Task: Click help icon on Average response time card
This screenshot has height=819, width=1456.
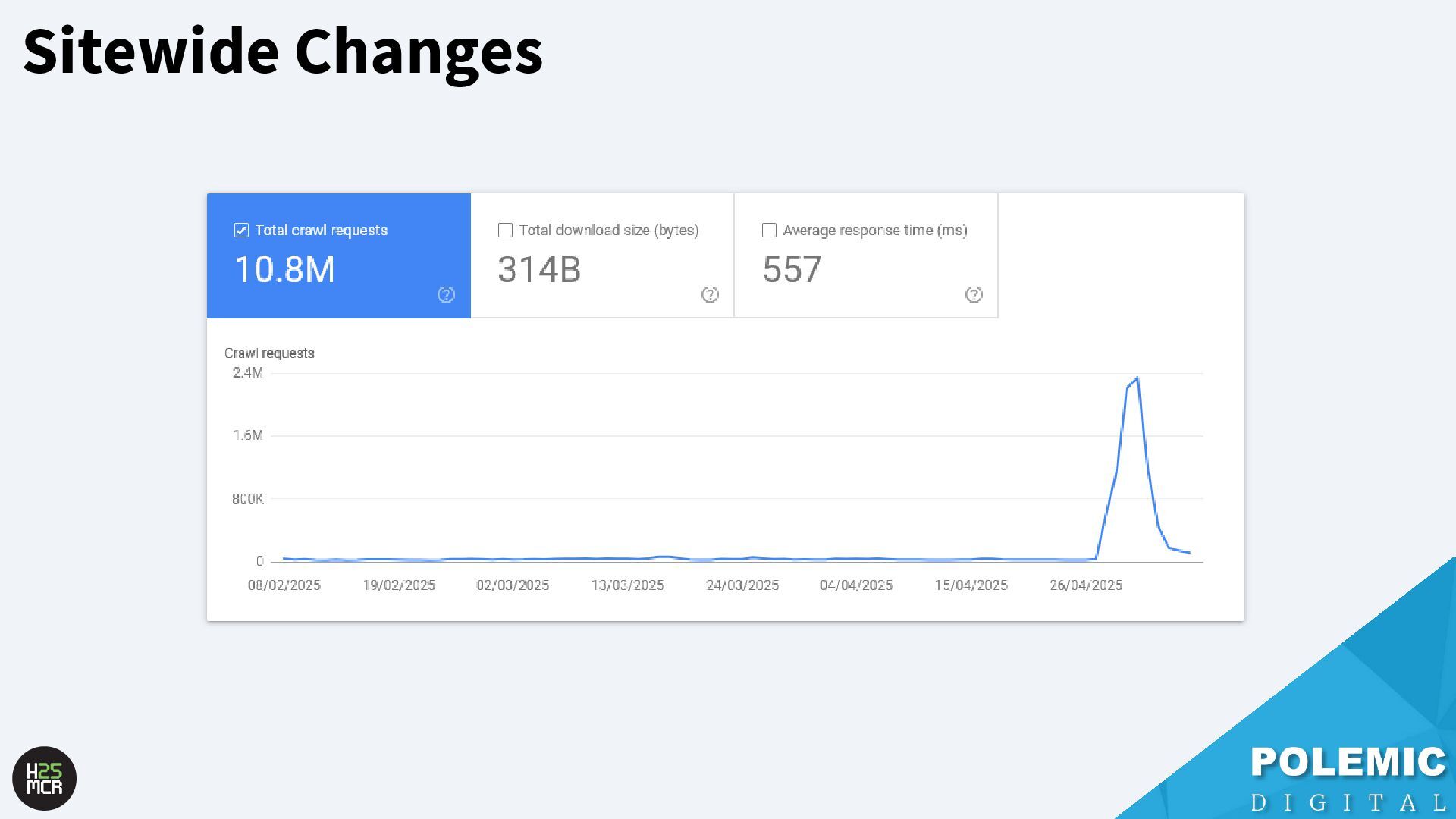Action: [x=974, y=295]
